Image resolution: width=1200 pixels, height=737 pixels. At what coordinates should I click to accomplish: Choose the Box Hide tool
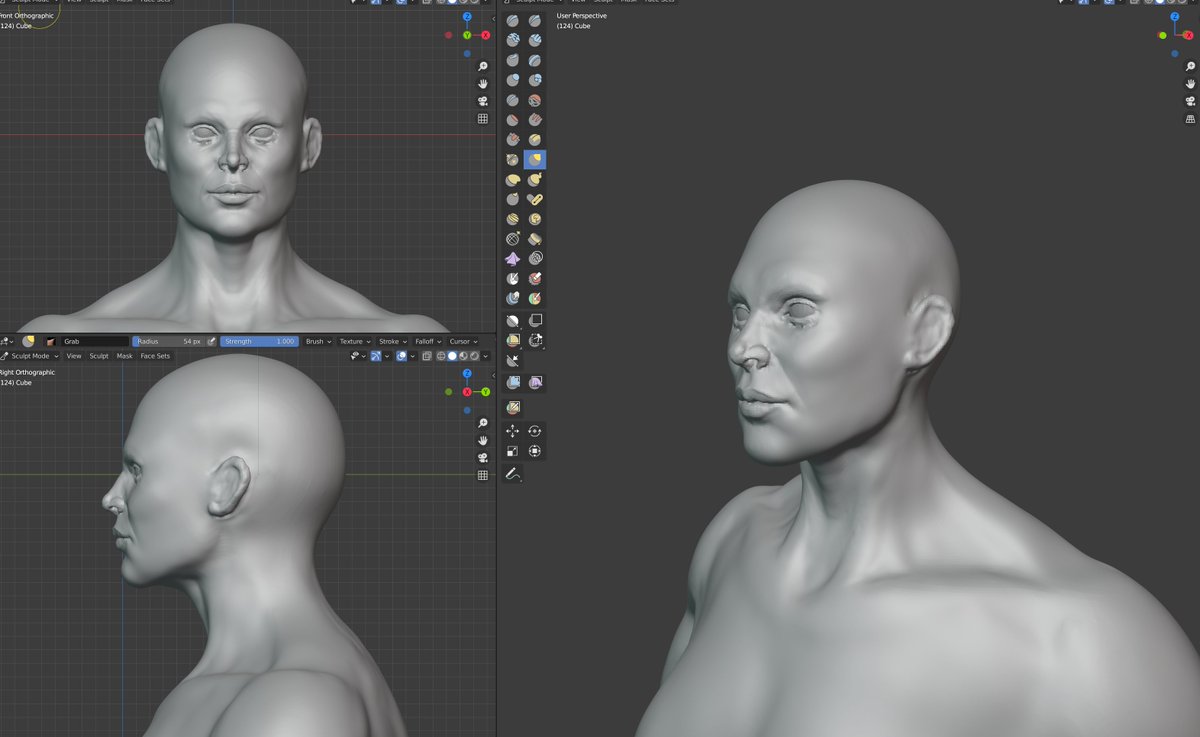click(x=535, y=321)
